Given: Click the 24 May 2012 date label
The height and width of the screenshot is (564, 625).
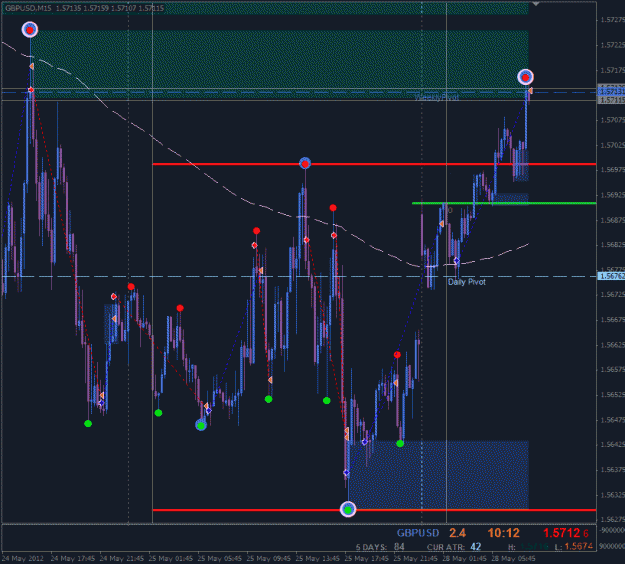Looking at the screenshot, I should (x=23, y=558).
